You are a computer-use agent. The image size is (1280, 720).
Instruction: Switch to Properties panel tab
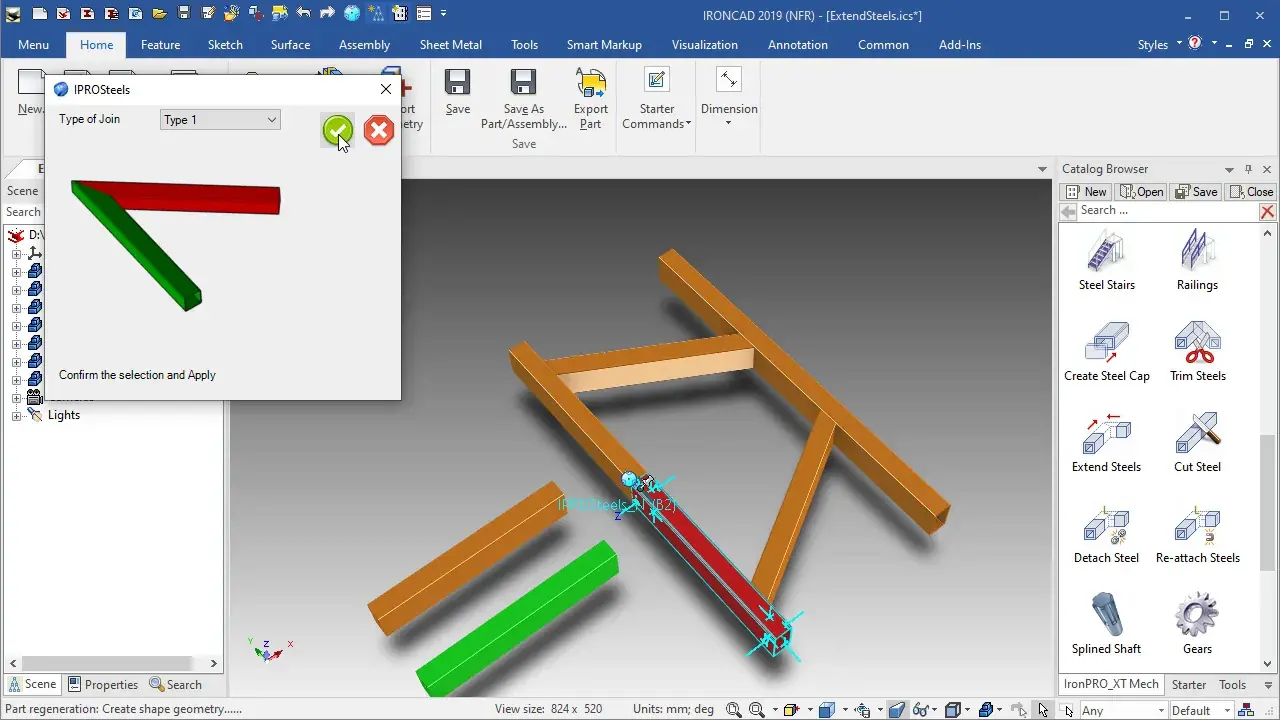pos(103,685)
